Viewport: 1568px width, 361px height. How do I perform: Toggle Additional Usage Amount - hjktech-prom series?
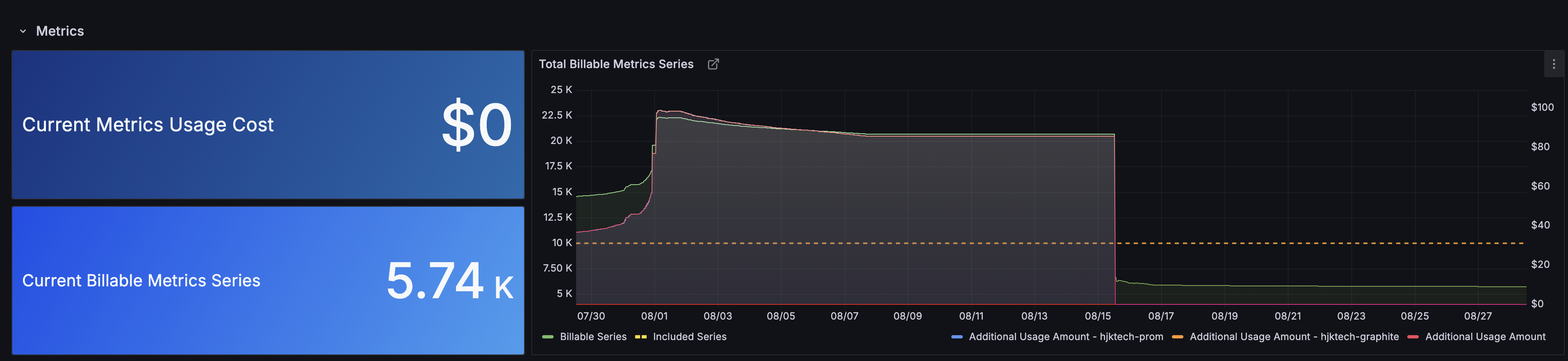(x=1065, y=337)
